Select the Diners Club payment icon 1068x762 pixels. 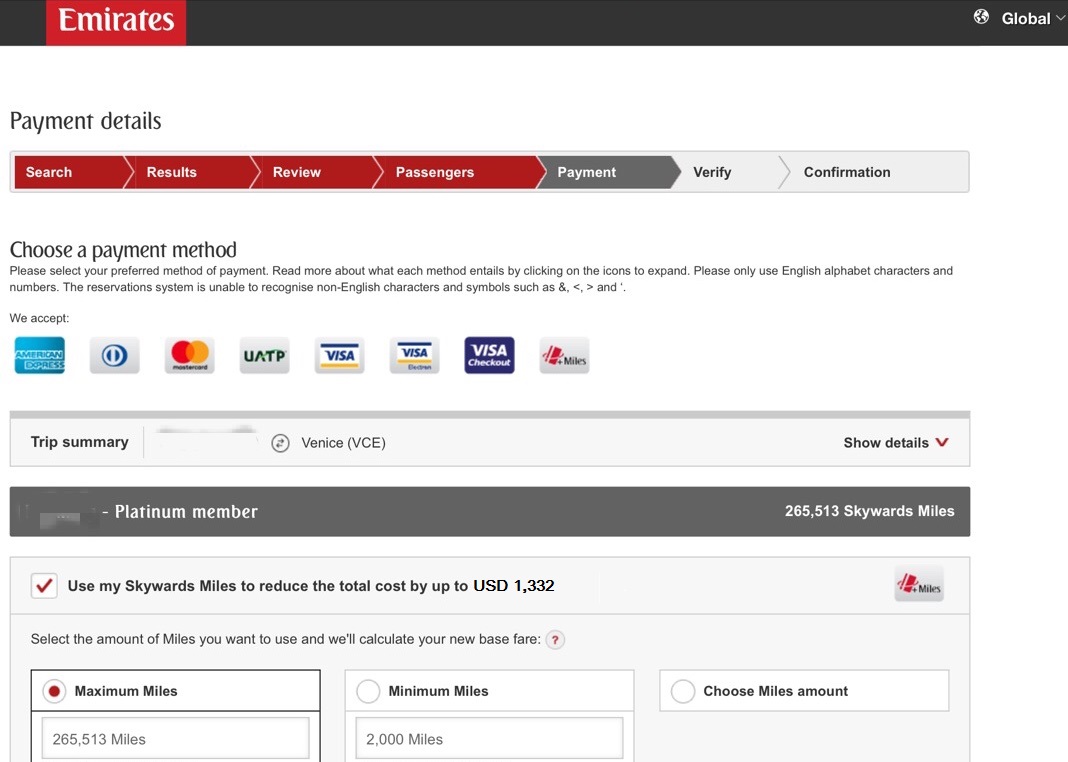114,355
